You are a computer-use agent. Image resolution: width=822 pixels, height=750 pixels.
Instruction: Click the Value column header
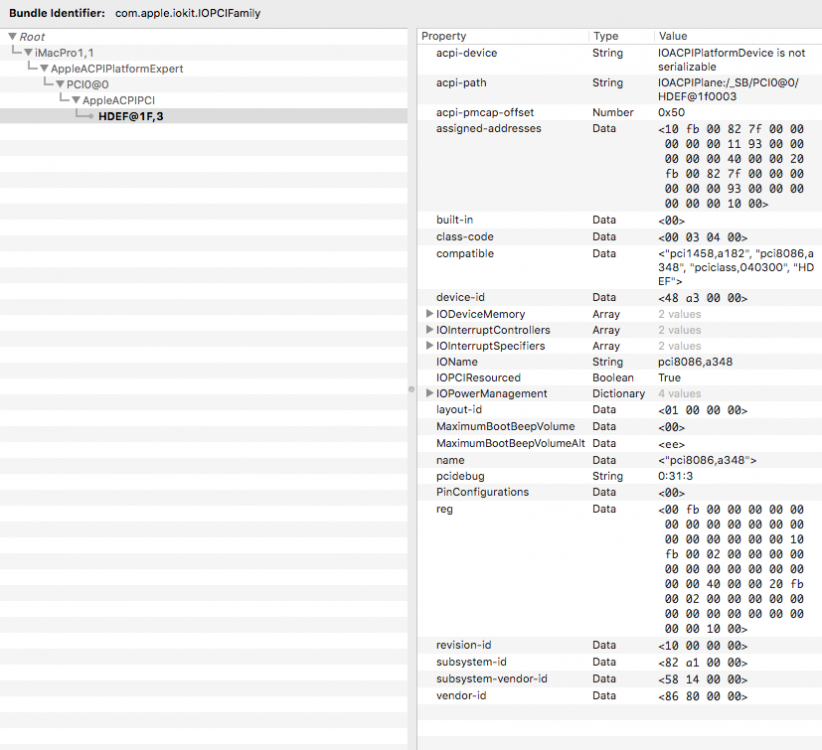click(x=738, y=36)
